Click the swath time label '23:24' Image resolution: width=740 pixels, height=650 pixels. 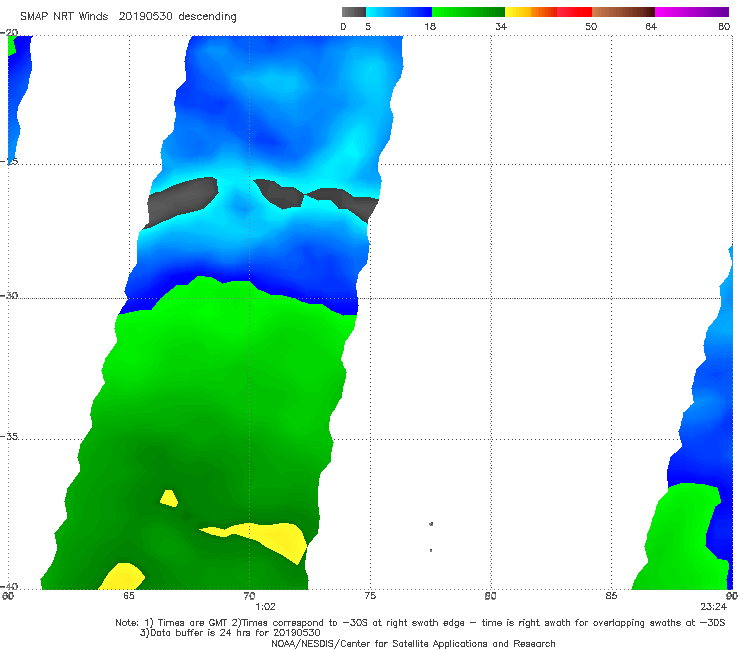point(714,607)
